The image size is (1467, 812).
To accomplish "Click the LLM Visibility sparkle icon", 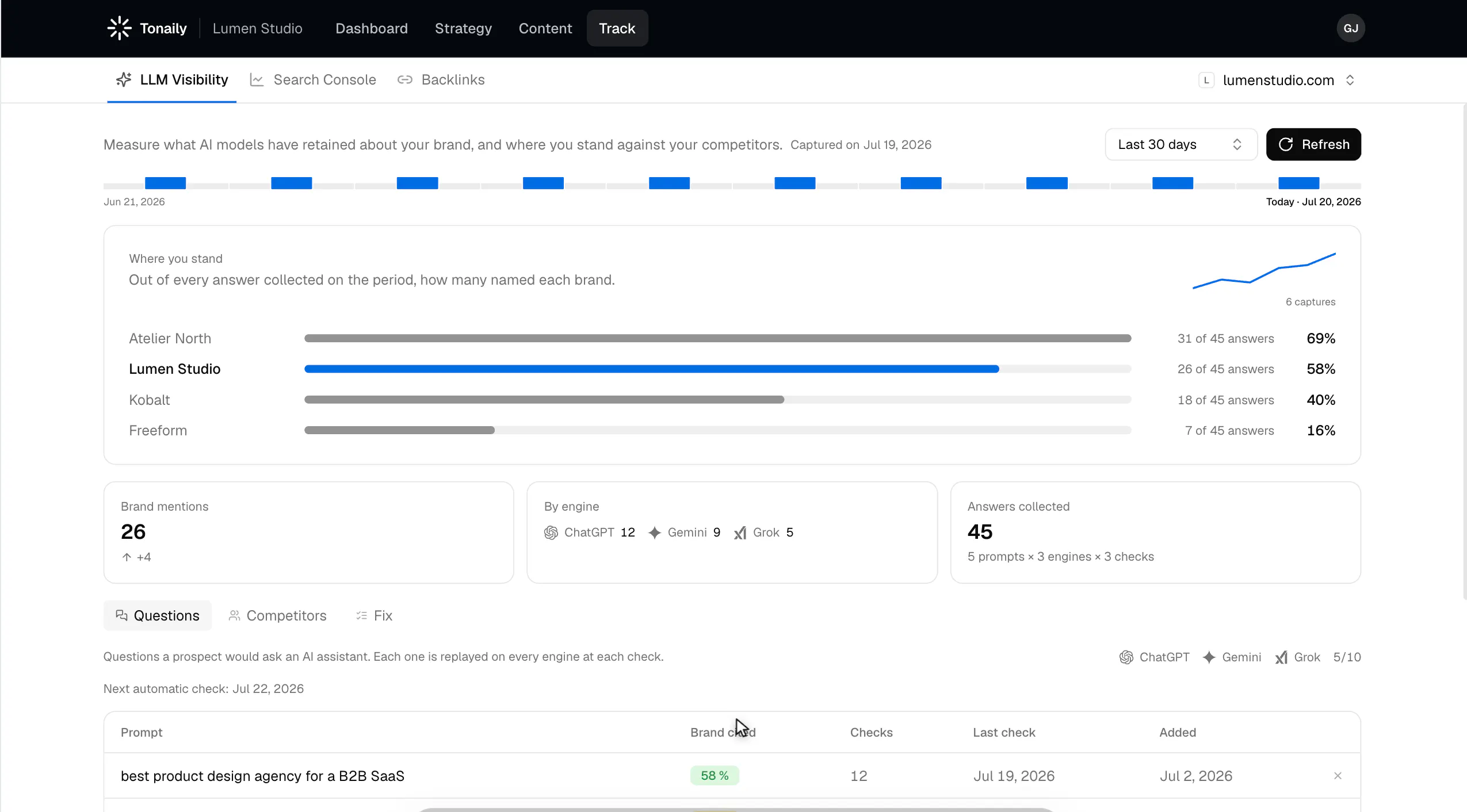I will 124,80.
